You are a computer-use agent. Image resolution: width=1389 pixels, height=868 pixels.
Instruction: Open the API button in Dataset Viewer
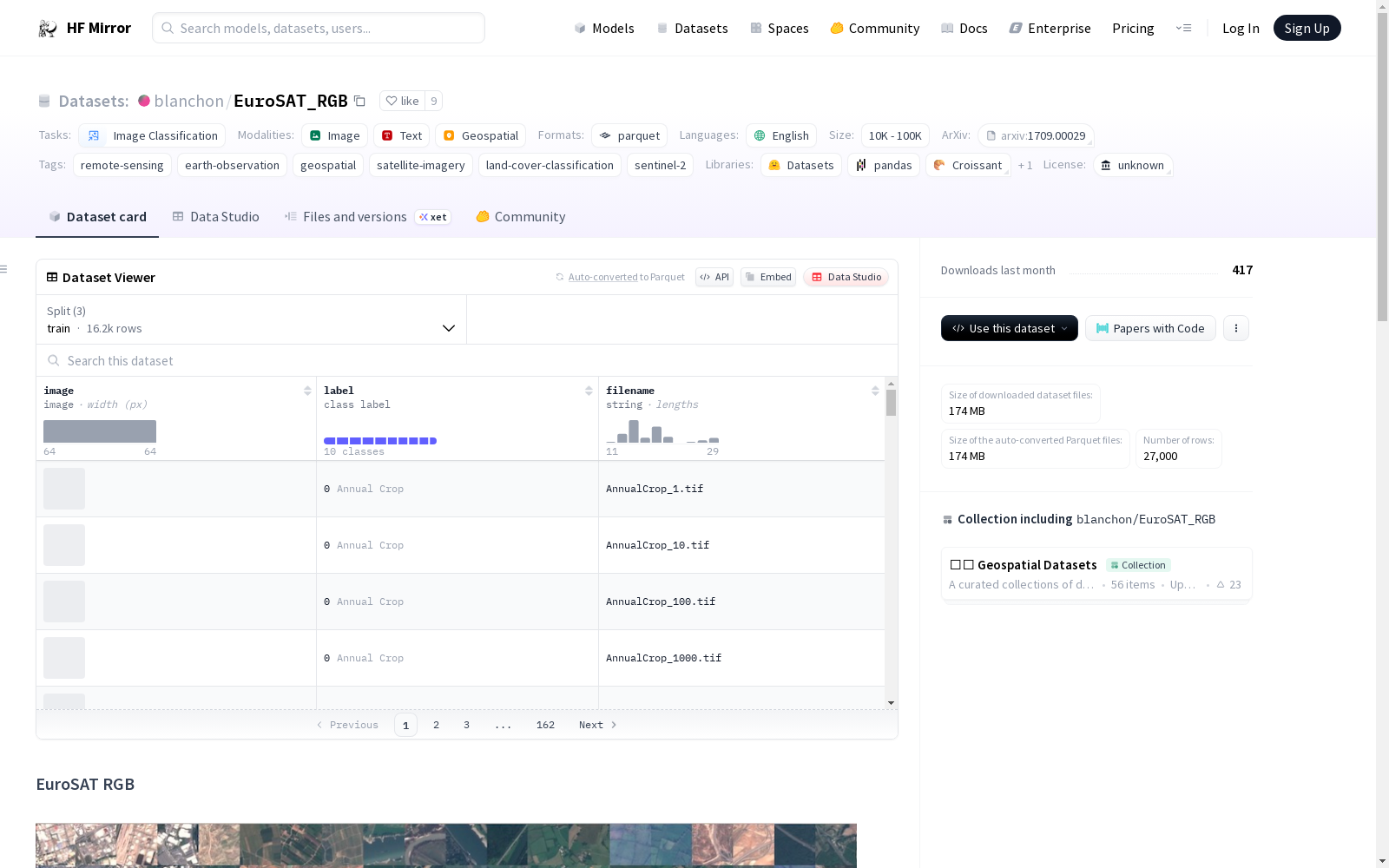click(714, 277)
